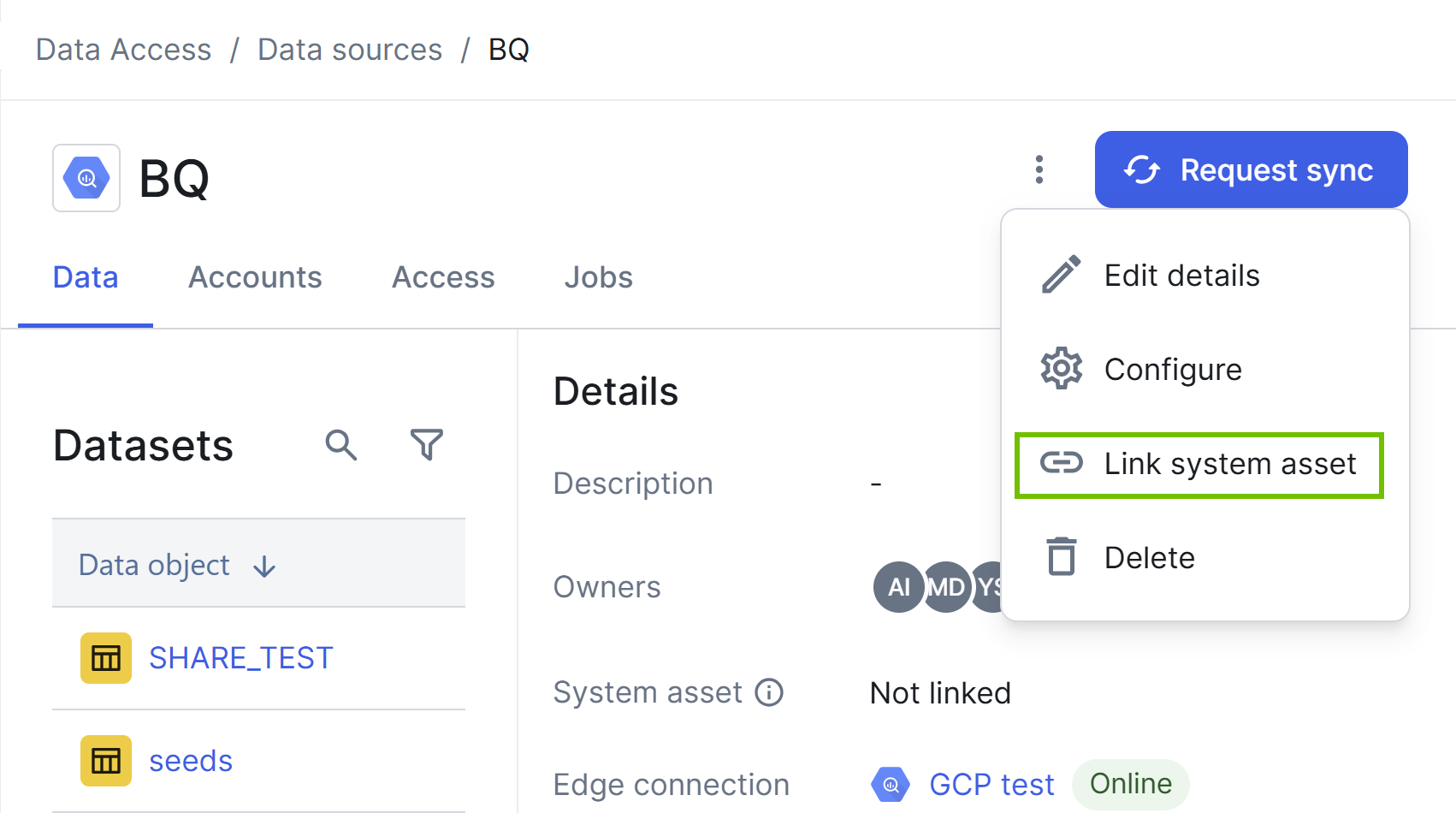1456x813 pixels.
Task: Open the Datasets search magnifier icon
Action: pos(340,445)
